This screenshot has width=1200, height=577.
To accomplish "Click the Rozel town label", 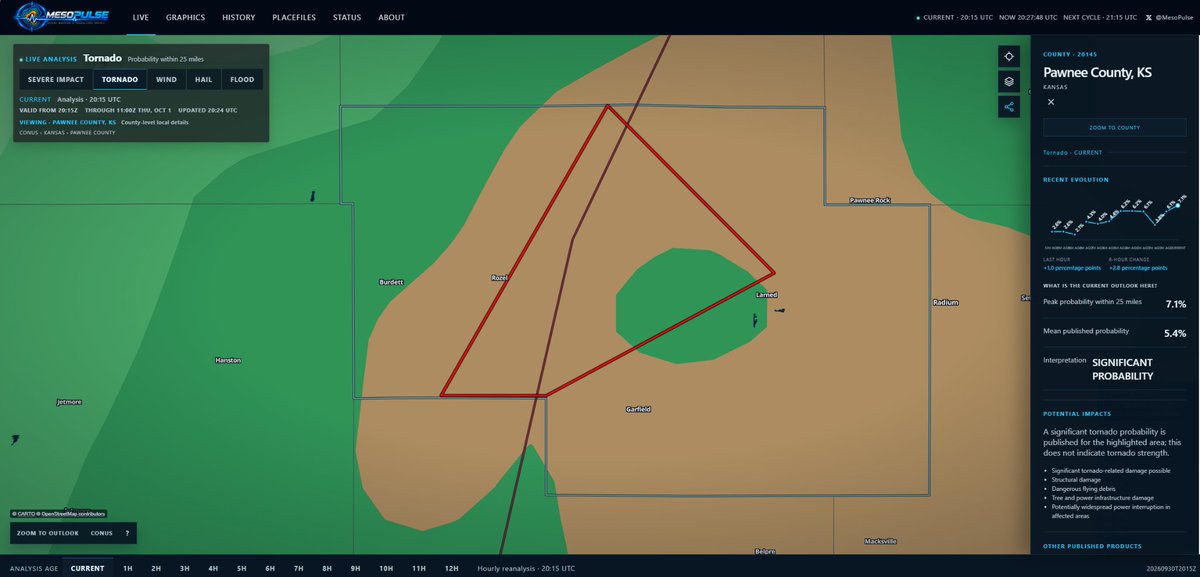I will click(x=500, y=277).
